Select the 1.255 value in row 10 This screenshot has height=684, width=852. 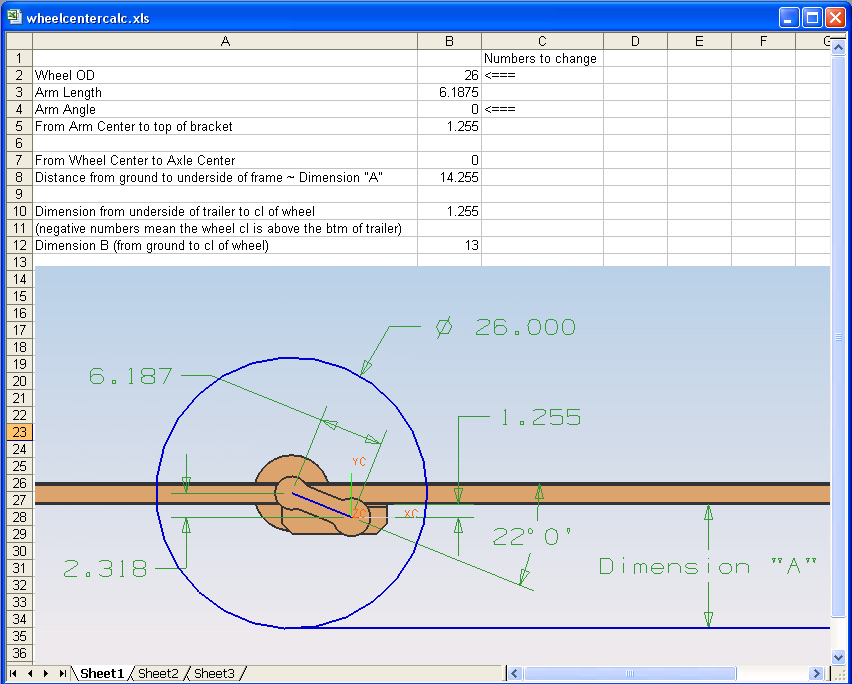449,211
